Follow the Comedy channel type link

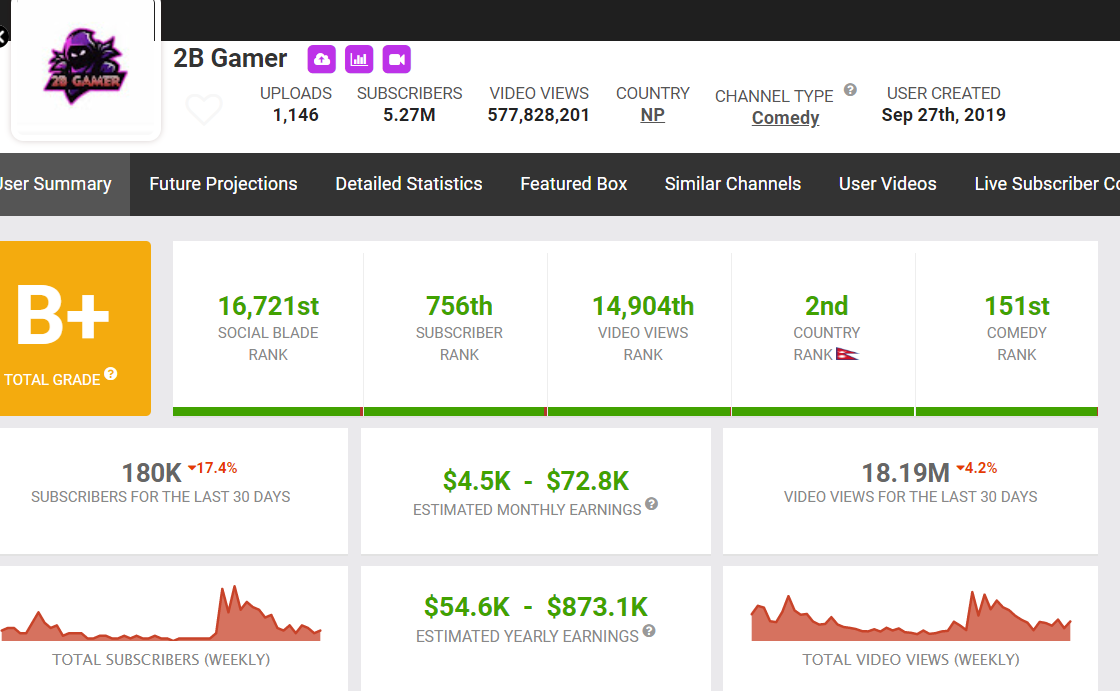click(785, 118)
